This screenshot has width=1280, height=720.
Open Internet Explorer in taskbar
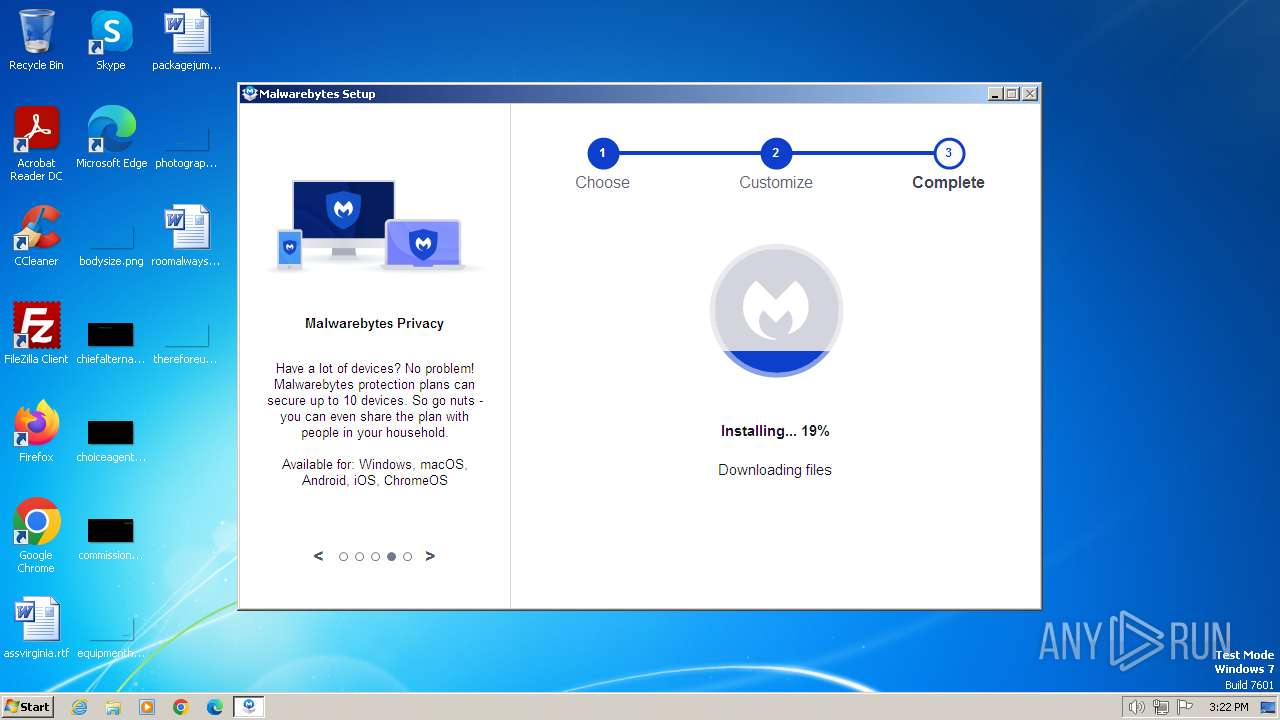(80, 707)
